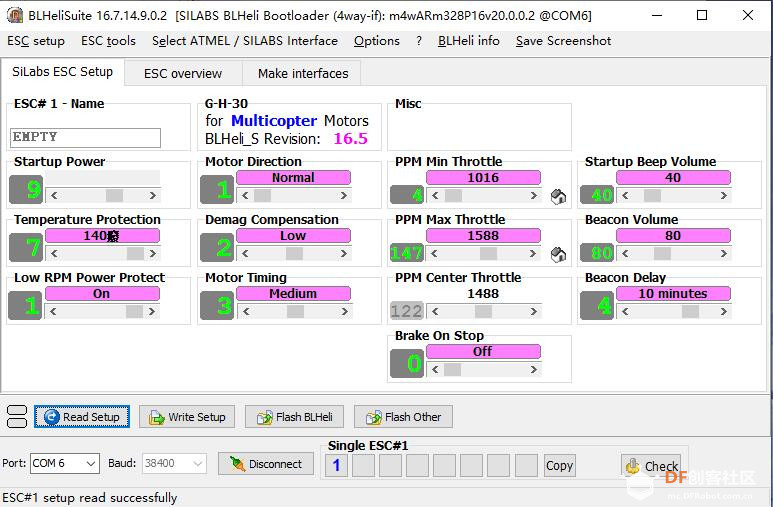Decrease Low RPM Power Protect left arrow
Image resolution: width=773 pixels, height=507 pixels.
tap(53, 312)
